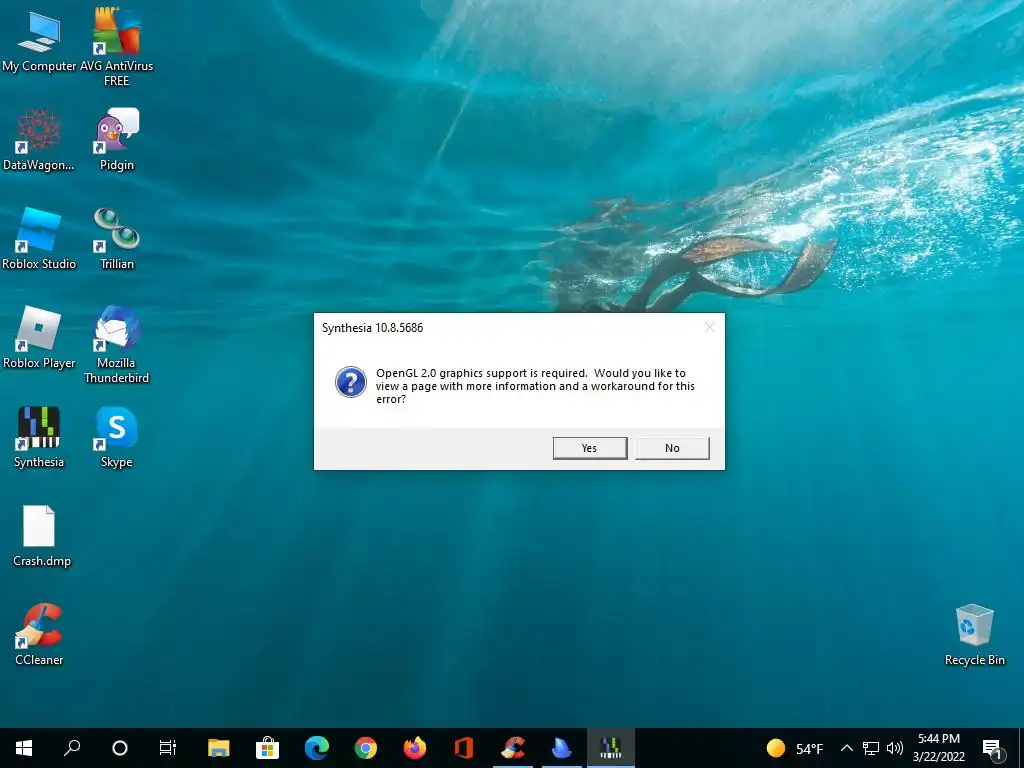Open Task View in the taskbar
The image size is (1024, 768).
[x=168, y=748]
